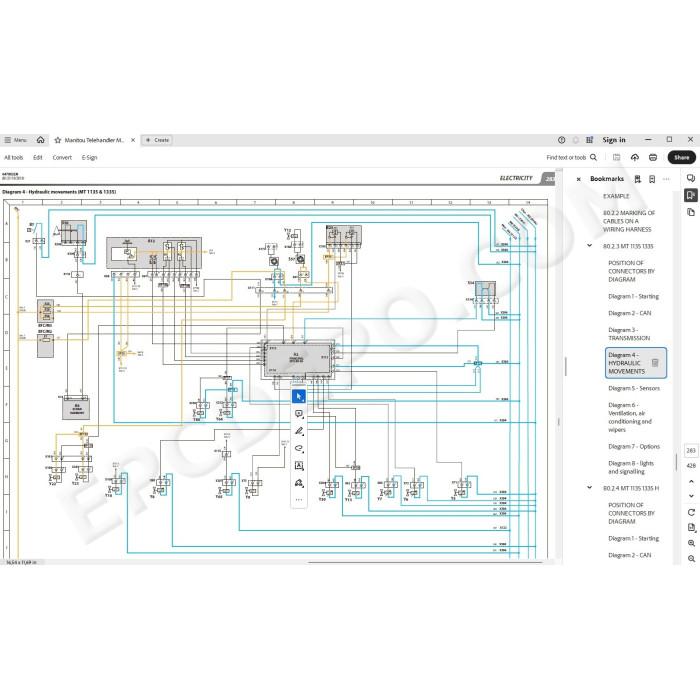Open the apps grid icon by Sign in
This screenshot has height=700, width=700.
(x=590, y=140)
